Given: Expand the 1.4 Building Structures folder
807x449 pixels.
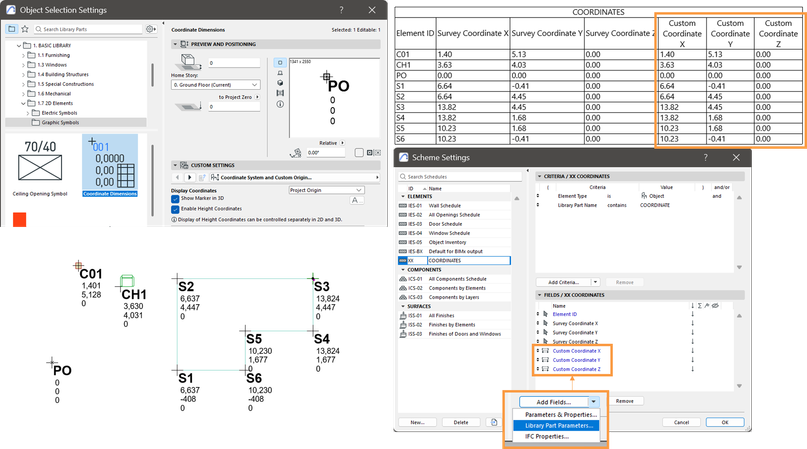Looking at the screenshot, I should click(x=23, y=75).
